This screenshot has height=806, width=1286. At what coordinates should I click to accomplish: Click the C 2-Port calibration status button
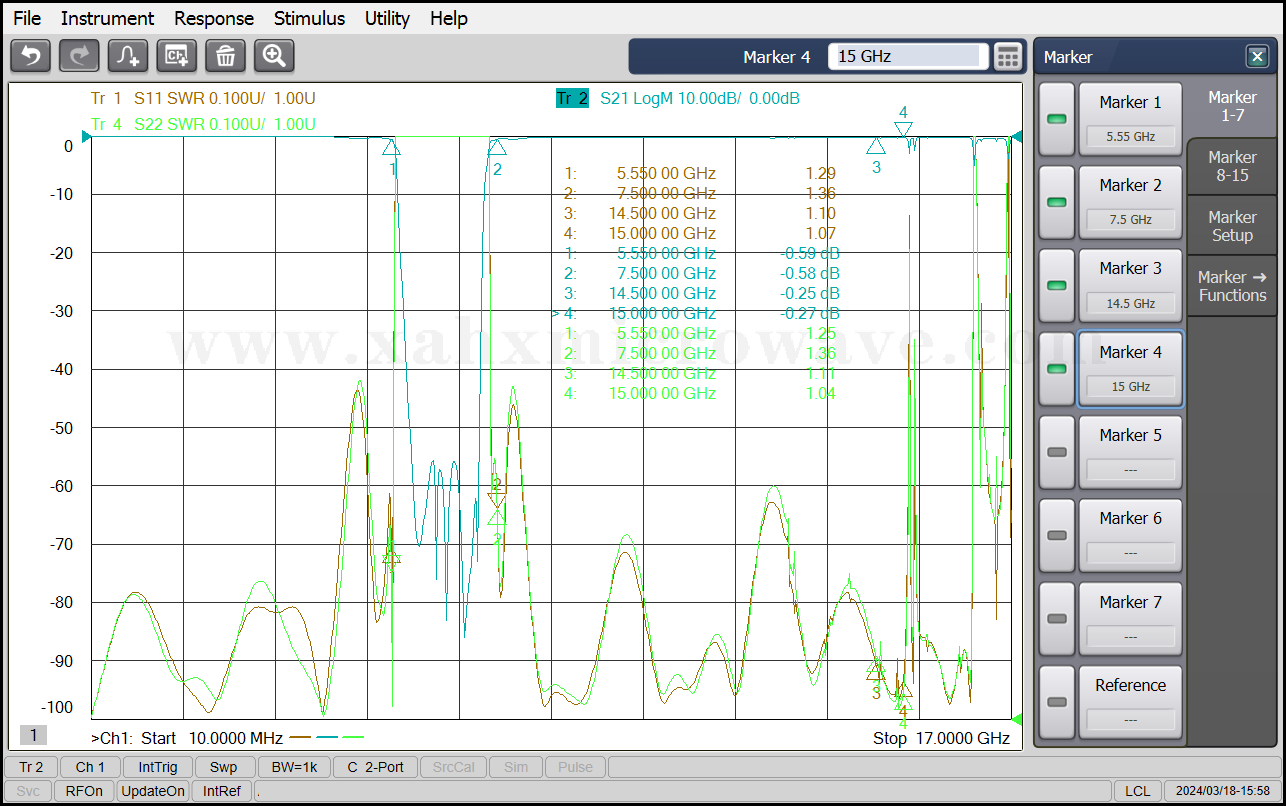coord(375,767)
